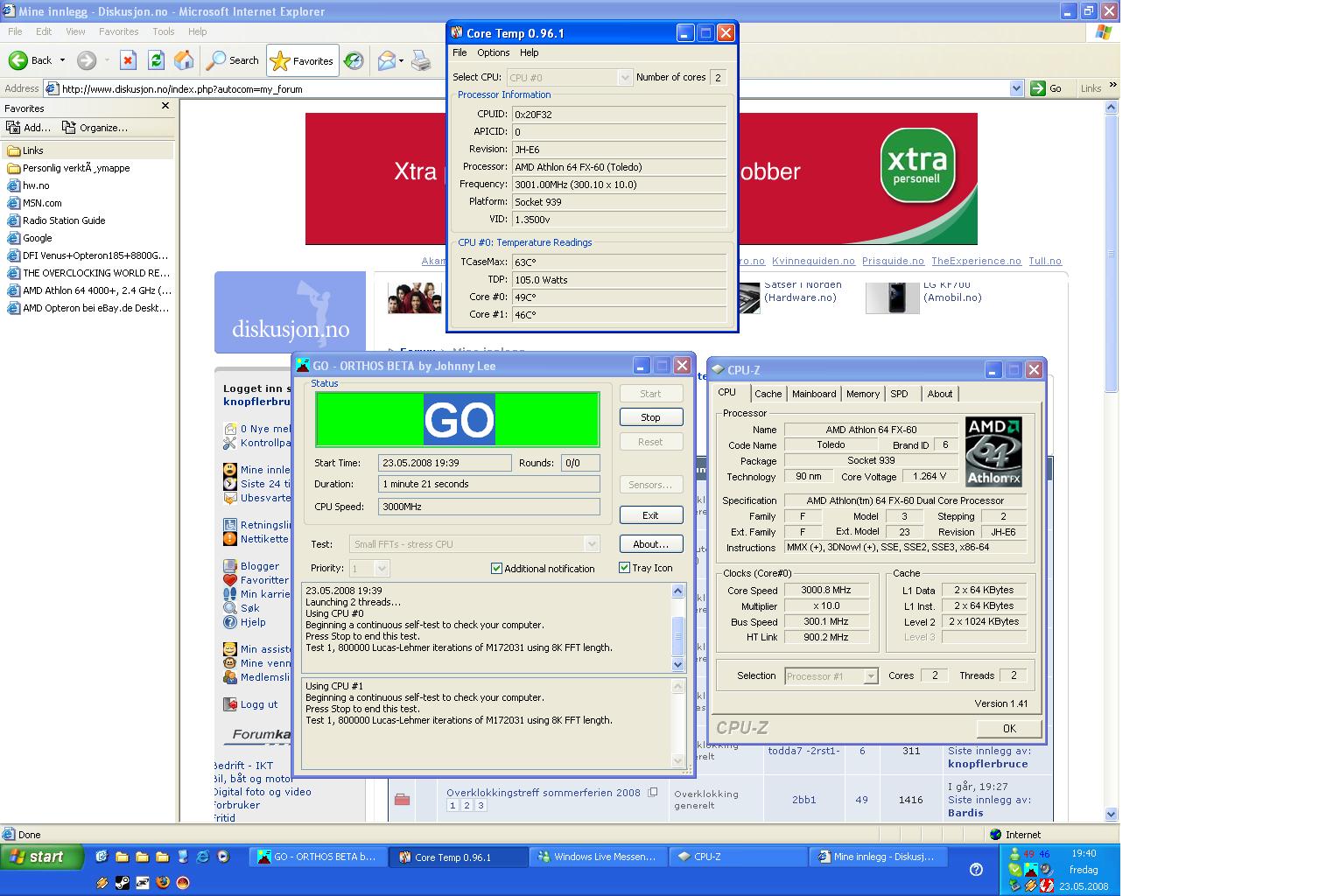
Task: Click the Forward arrow in Internet Explorer
Action: tap(87, 60)
